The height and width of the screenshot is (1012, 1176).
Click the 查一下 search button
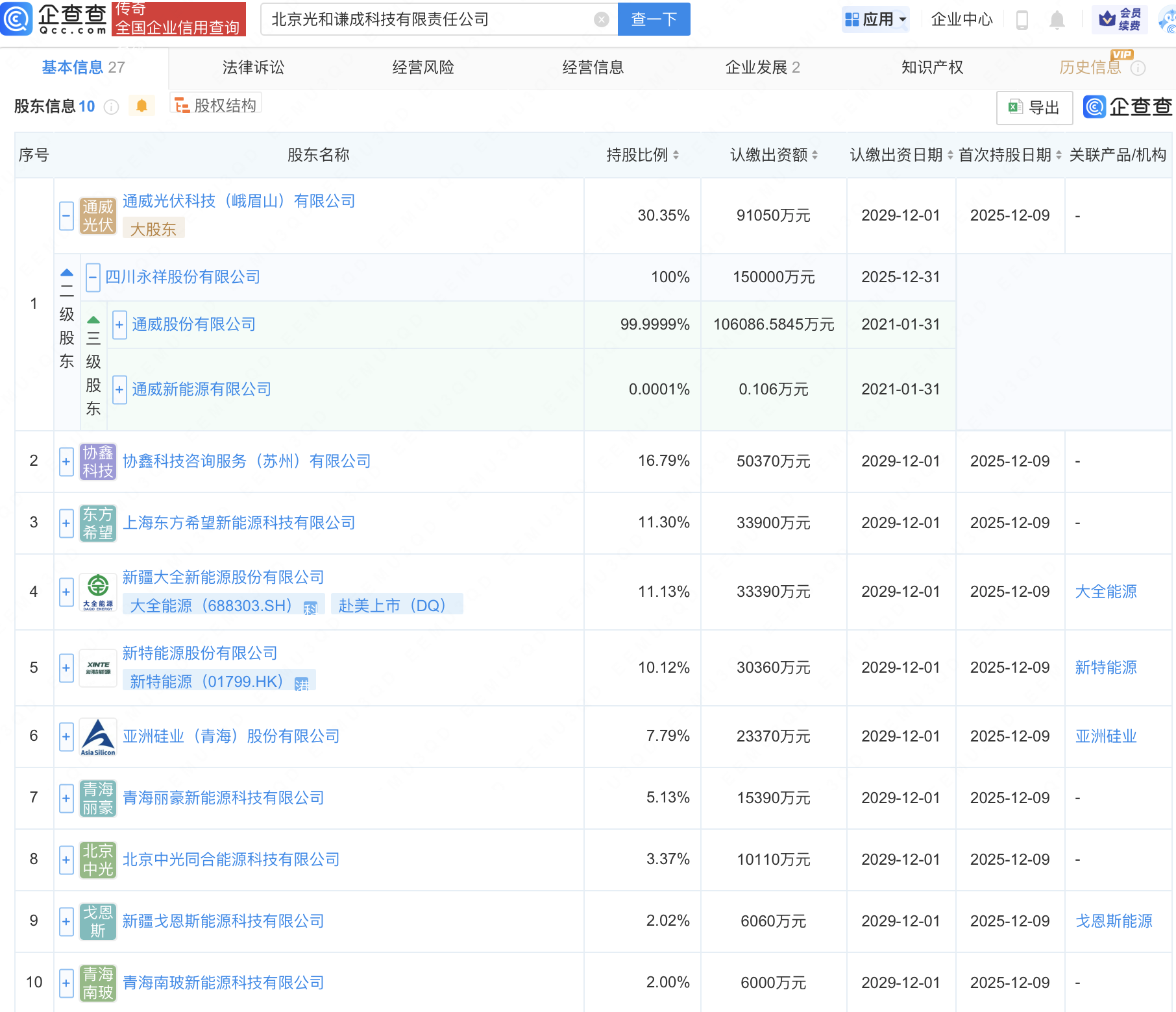[653, 19]
